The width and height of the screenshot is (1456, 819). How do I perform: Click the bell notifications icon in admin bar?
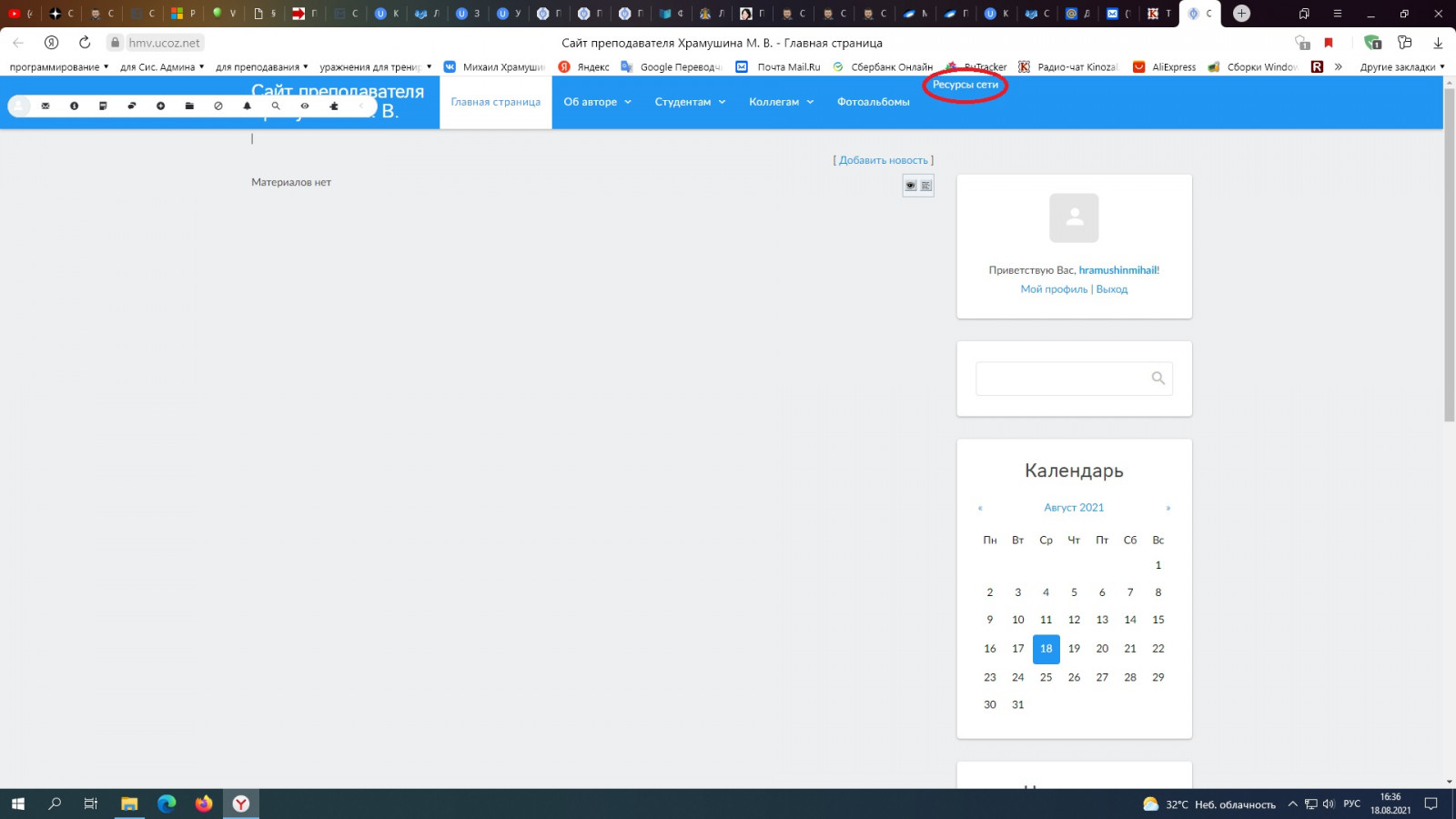click(x=247, y=106)
